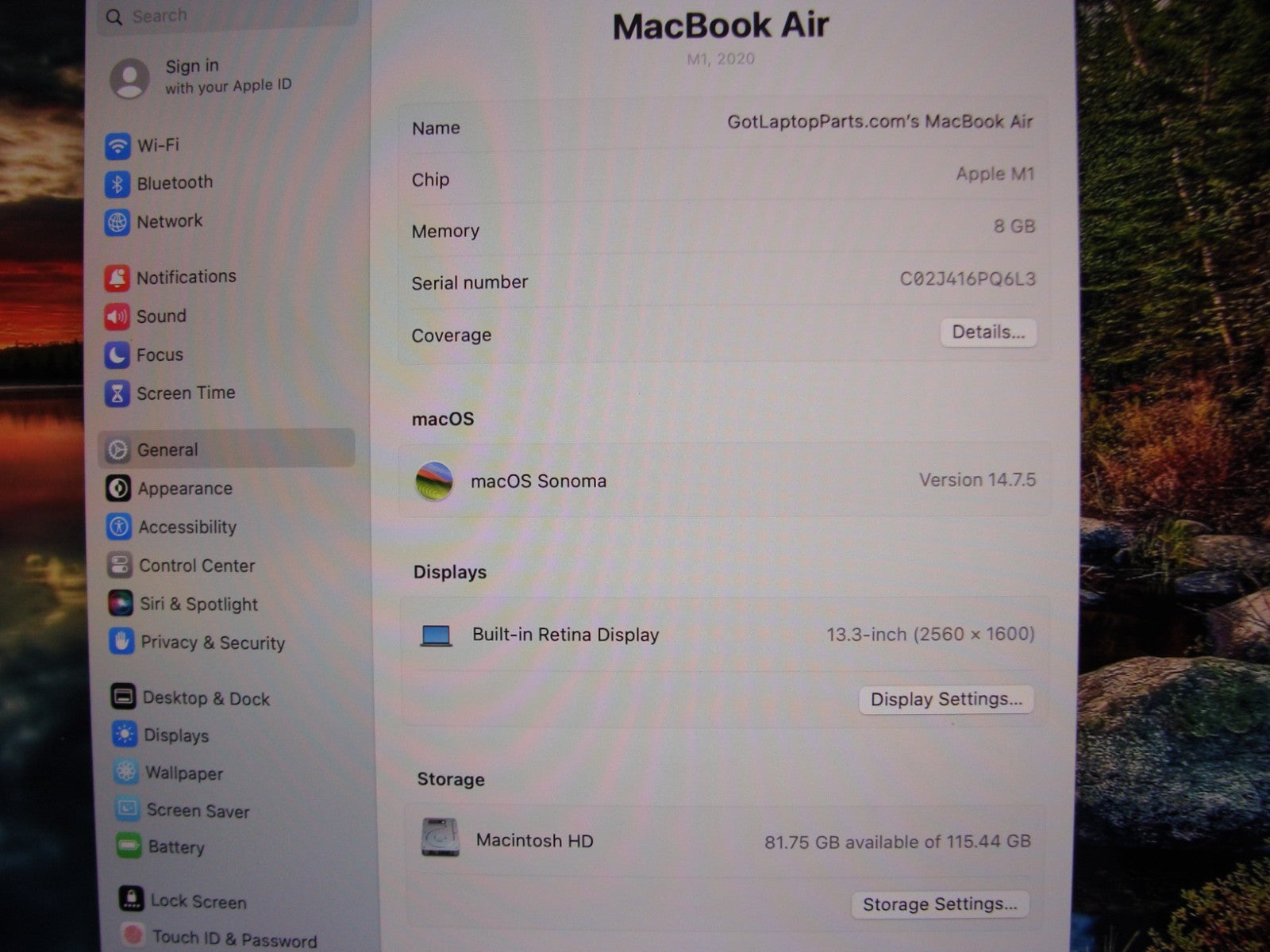Click Sign in with your Apple ID
The width and height of the screenshot is (1270, 952).
[x=227, y=77]
